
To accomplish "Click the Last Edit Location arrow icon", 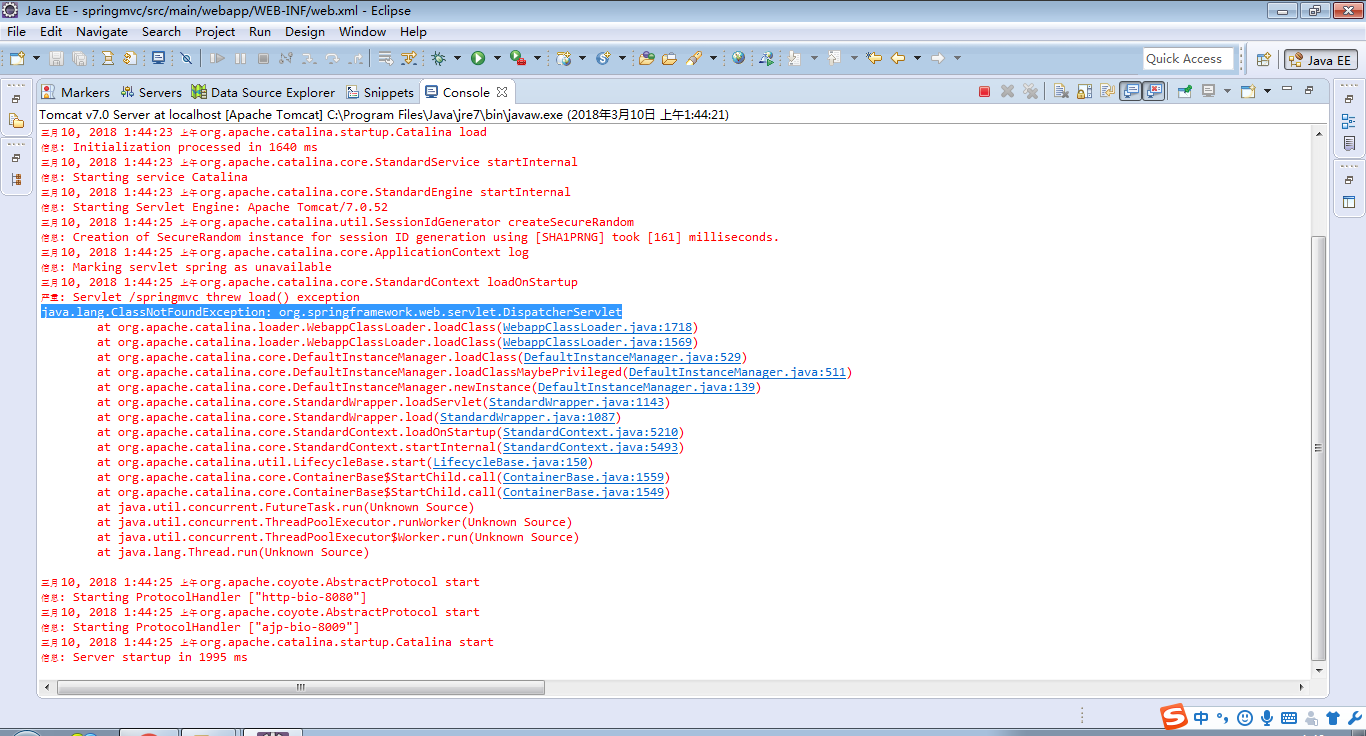I will 874,59.
